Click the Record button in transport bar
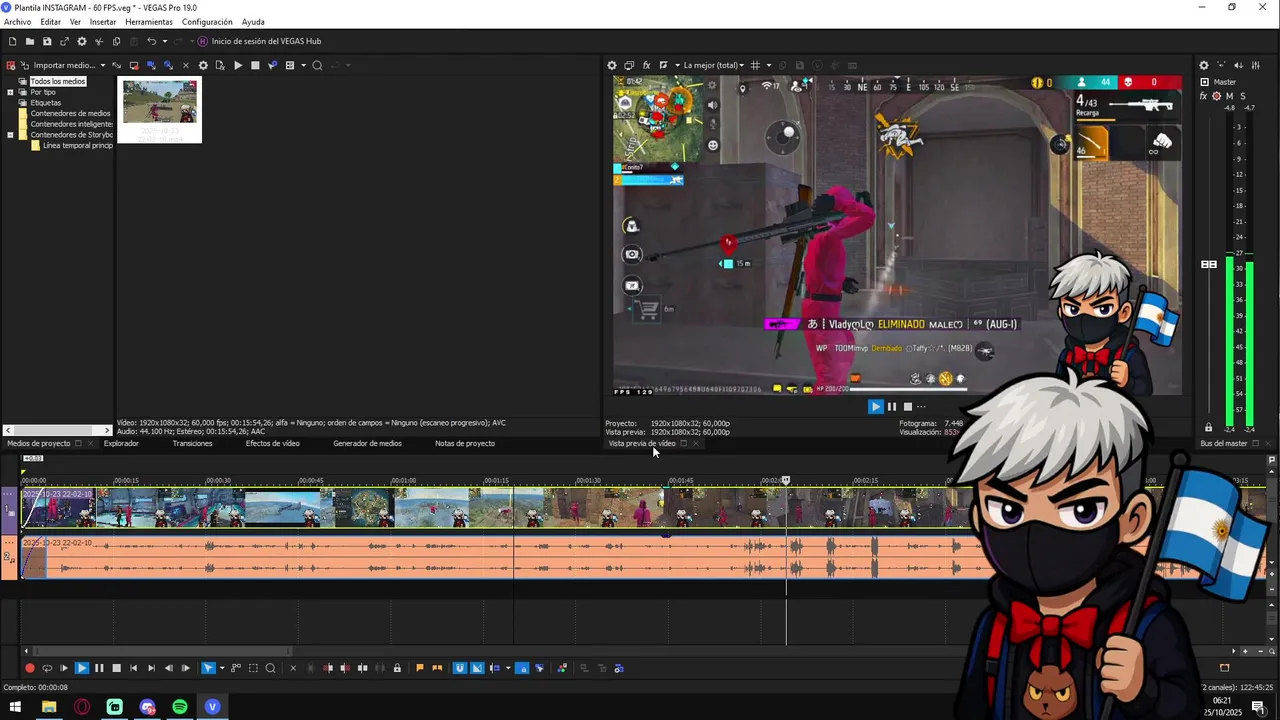Image resolution: width=1280 pixels, height=720 pixels. (30, 668)
